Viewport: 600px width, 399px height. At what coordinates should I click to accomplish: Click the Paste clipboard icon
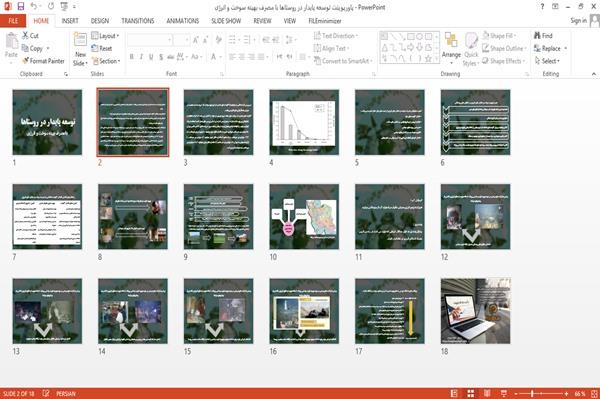pos(11,41)
